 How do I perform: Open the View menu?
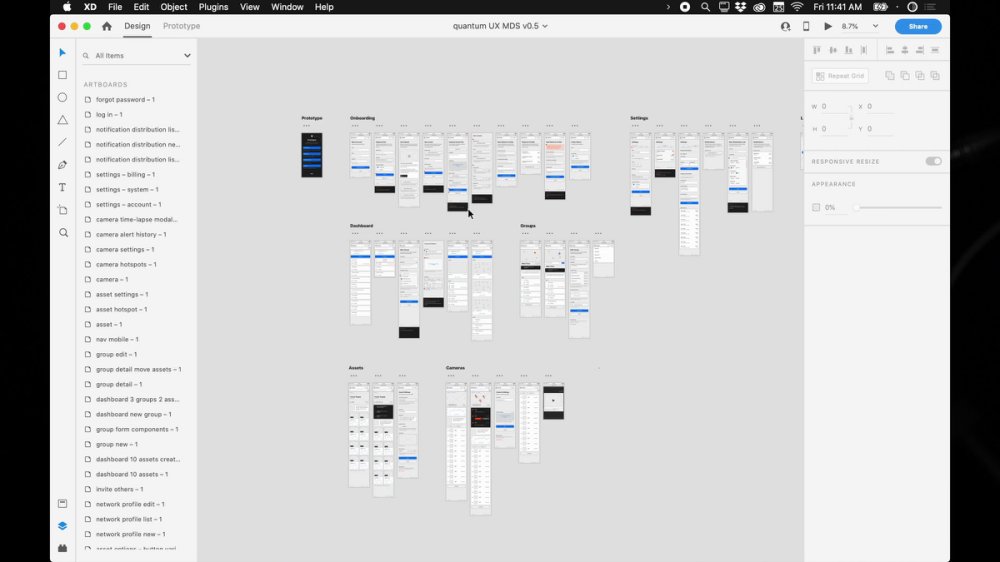pyautogui.click(x=249, y=7)
